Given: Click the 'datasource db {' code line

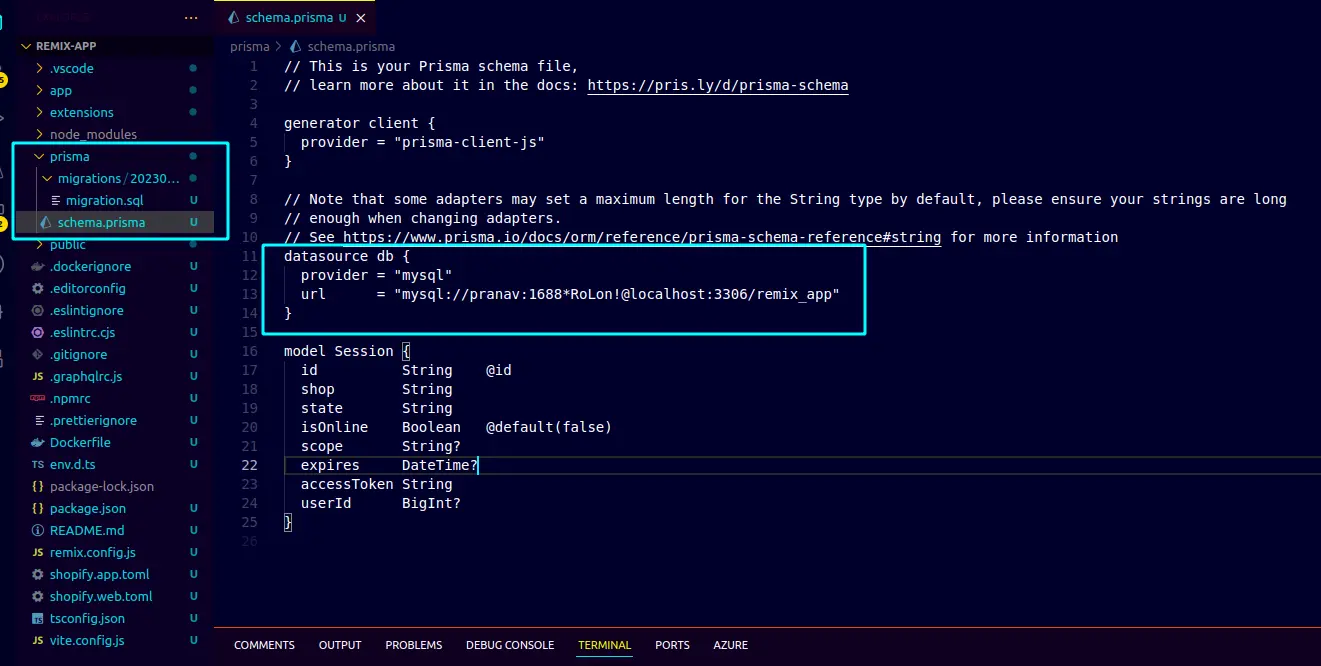Looking at the screenshot, I should [347, 256].
